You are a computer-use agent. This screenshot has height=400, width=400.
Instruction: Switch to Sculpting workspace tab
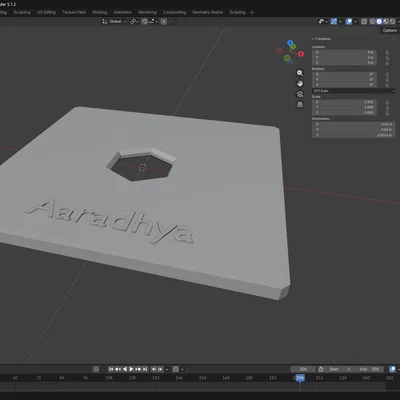(x=22, y=12)
